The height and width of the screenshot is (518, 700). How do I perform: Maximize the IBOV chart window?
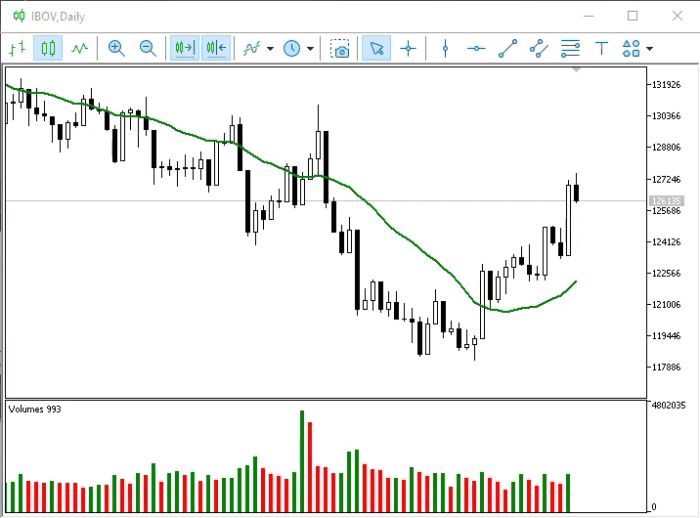click(x=633, y=16)
